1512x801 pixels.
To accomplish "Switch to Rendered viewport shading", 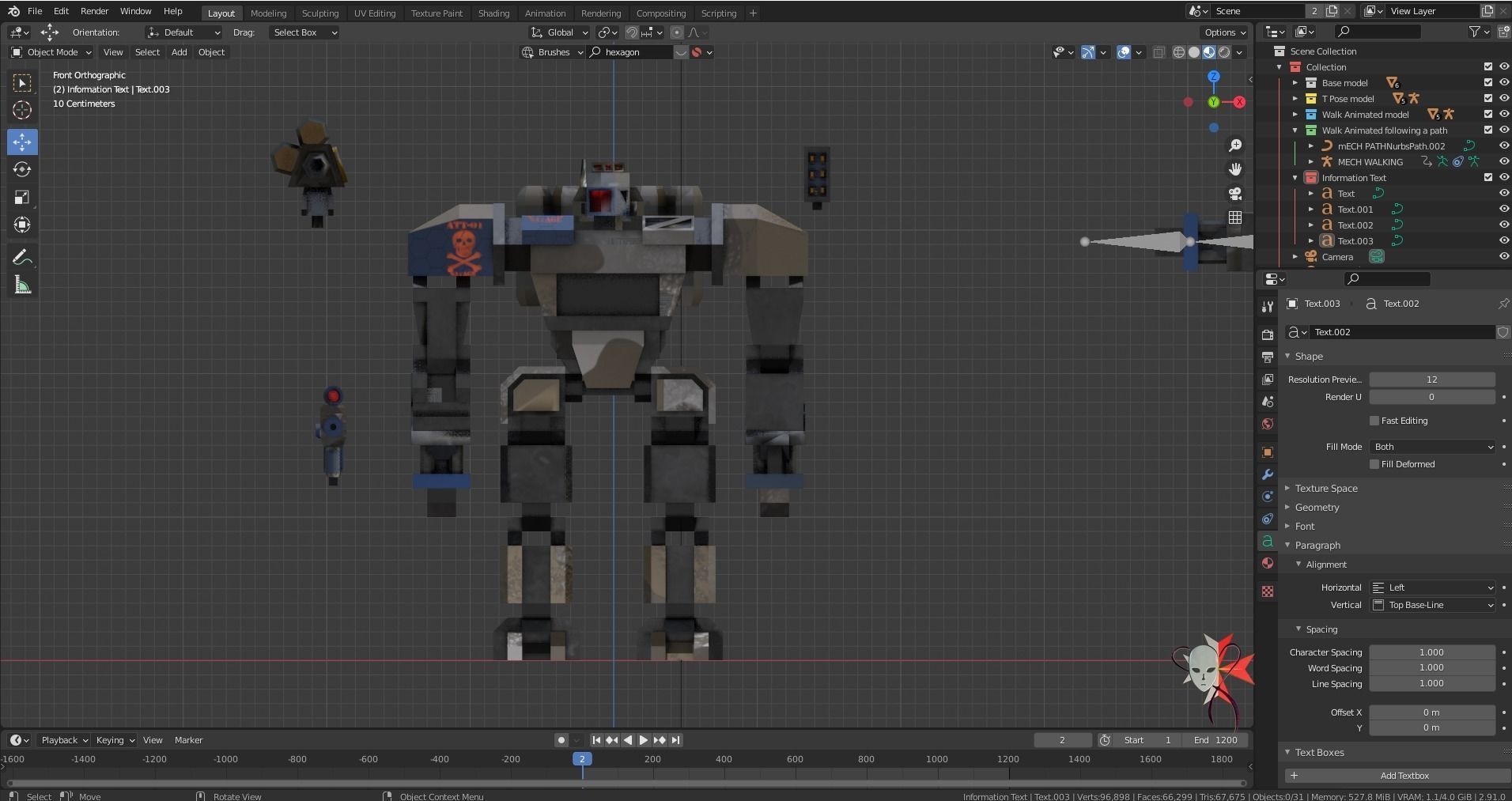I will (x=1225, y=52).
